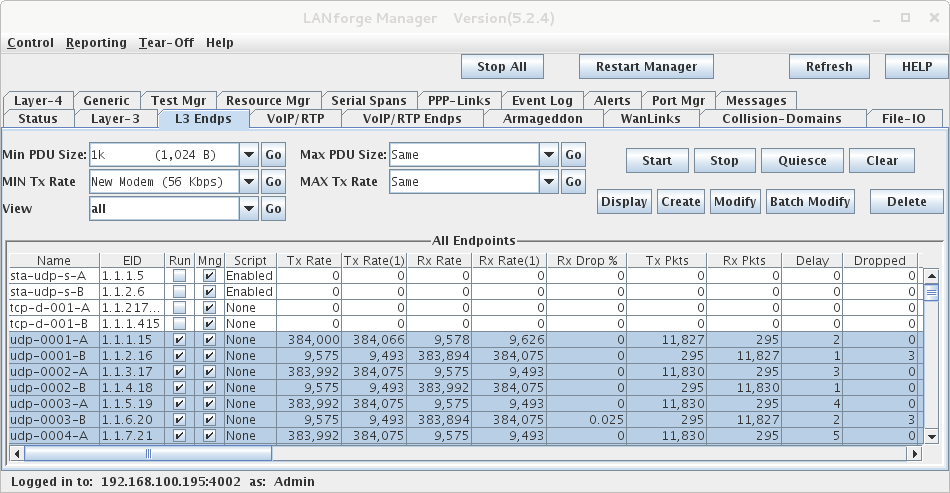Image resolution: width=950 pixels, height=493 pixels.
Task: Click the vertical scrollbar up arrow
Action: coord(931,276)
